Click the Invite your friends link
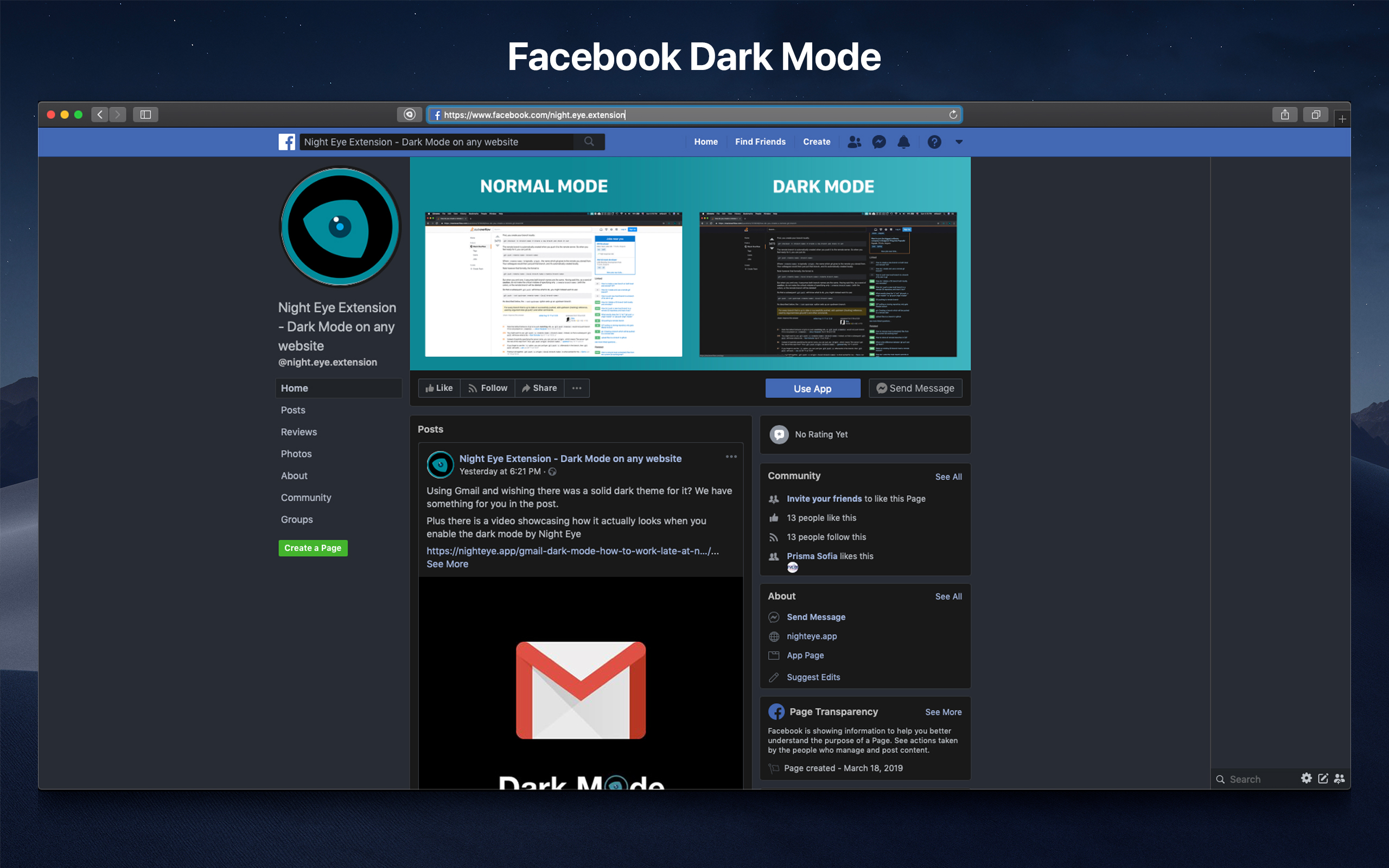The image size is (1389, 868). coord(824,499)
